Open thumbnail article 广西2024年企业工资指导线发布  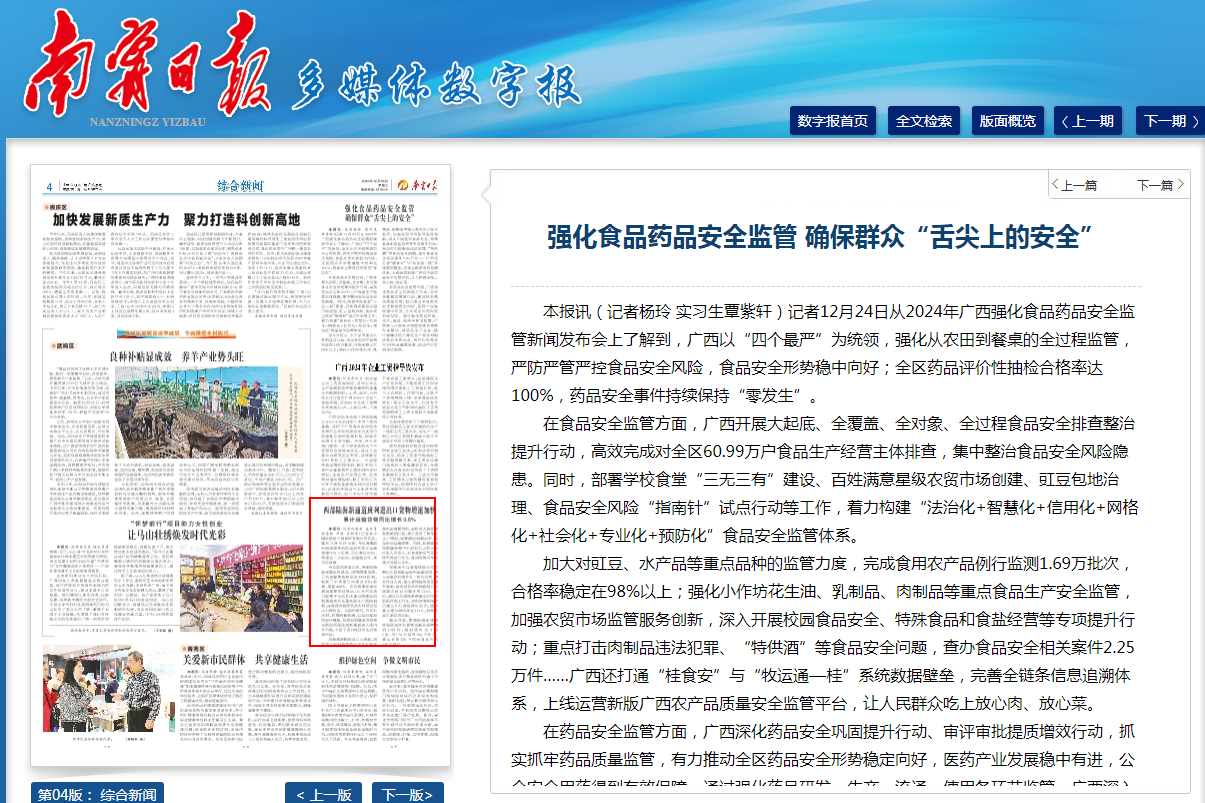(x=377, y=368)
